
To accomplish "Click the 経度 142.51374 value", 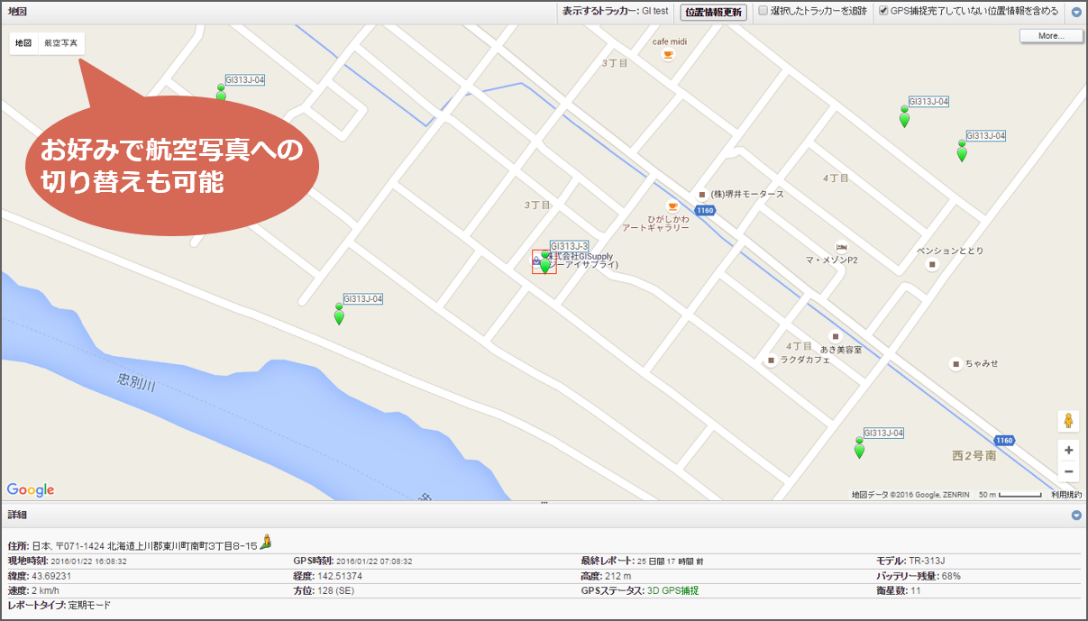I will point(339,576).
